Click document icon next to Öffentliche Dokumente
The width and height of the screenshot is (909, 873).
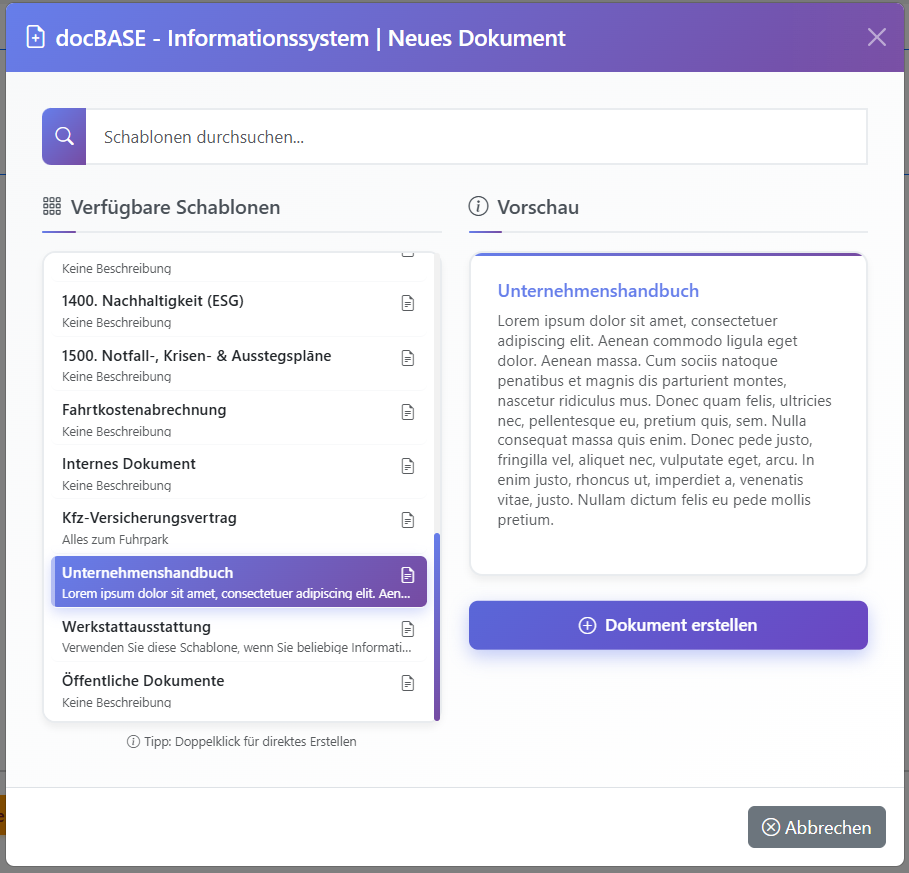407,683
